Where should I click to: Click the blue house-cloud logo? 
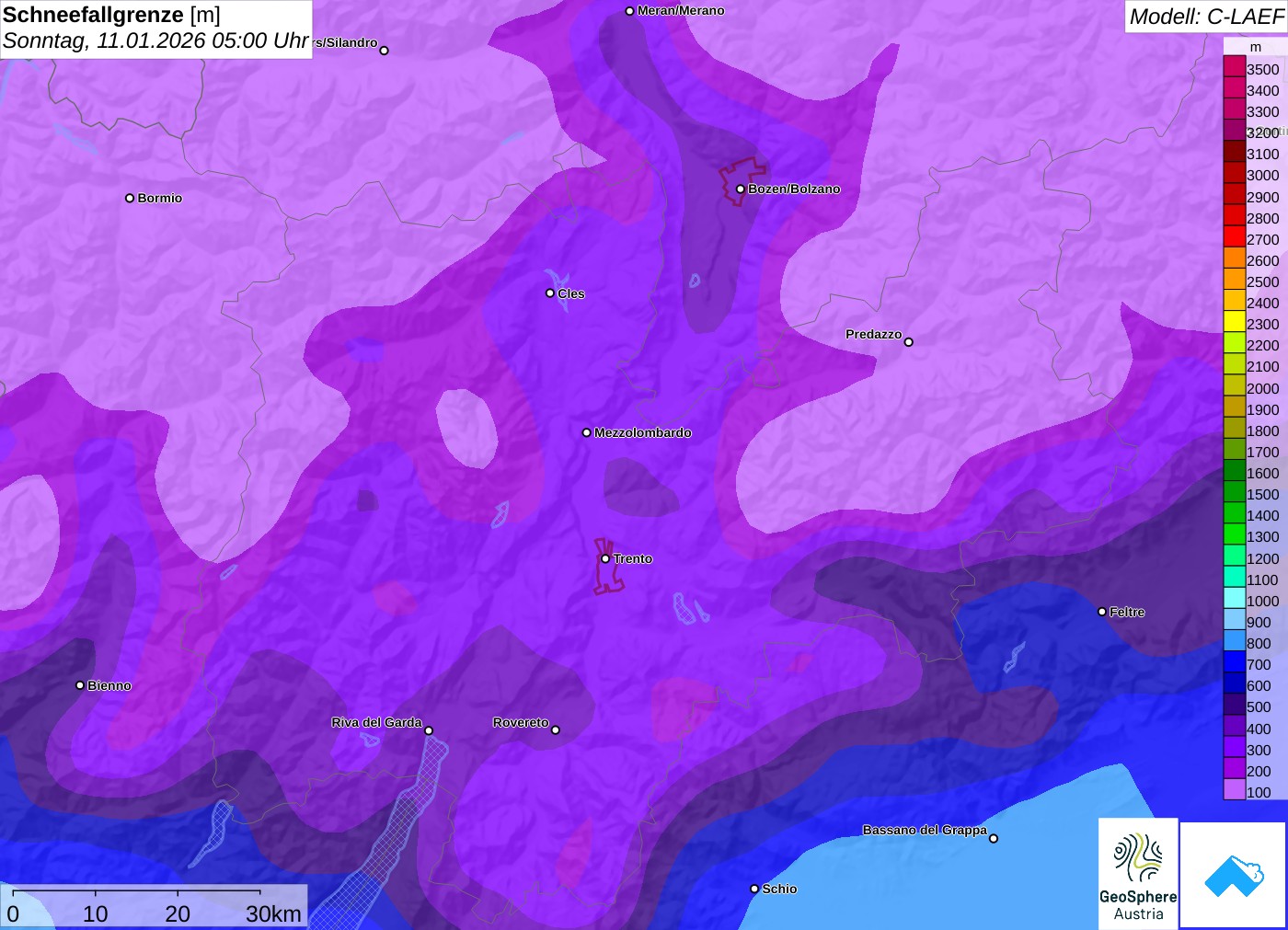[x=1233, y=875]
